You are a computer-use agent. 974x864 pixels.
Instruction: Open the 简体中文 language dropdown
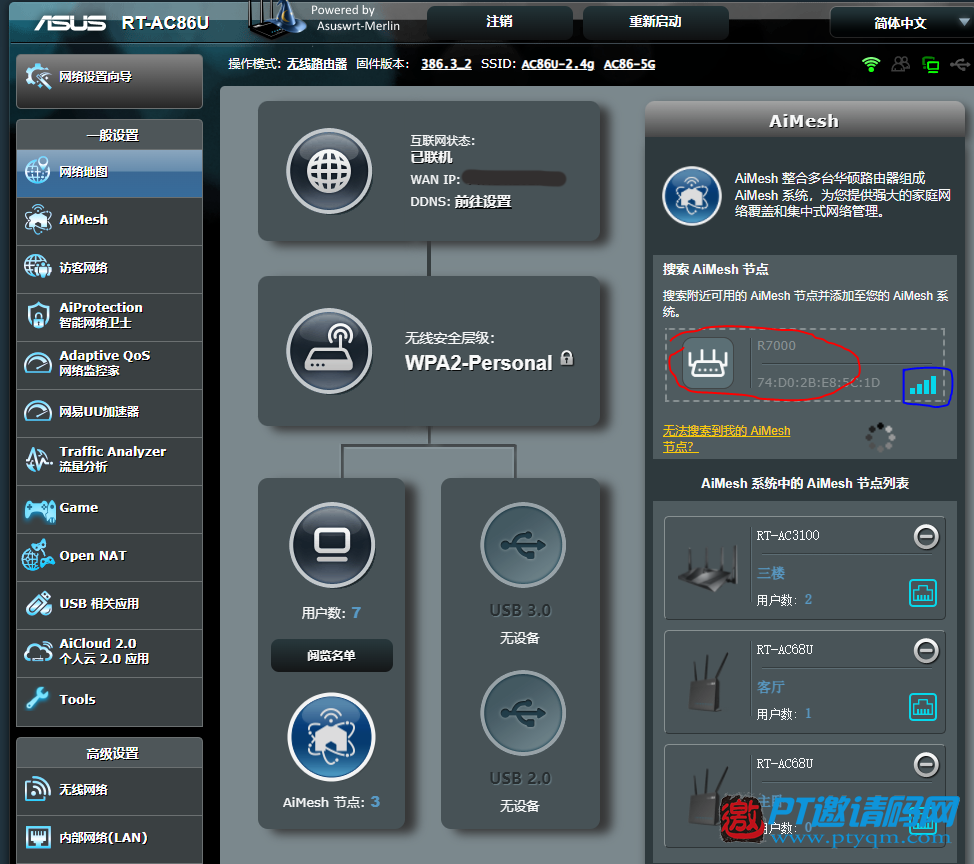tap(901, 24)
